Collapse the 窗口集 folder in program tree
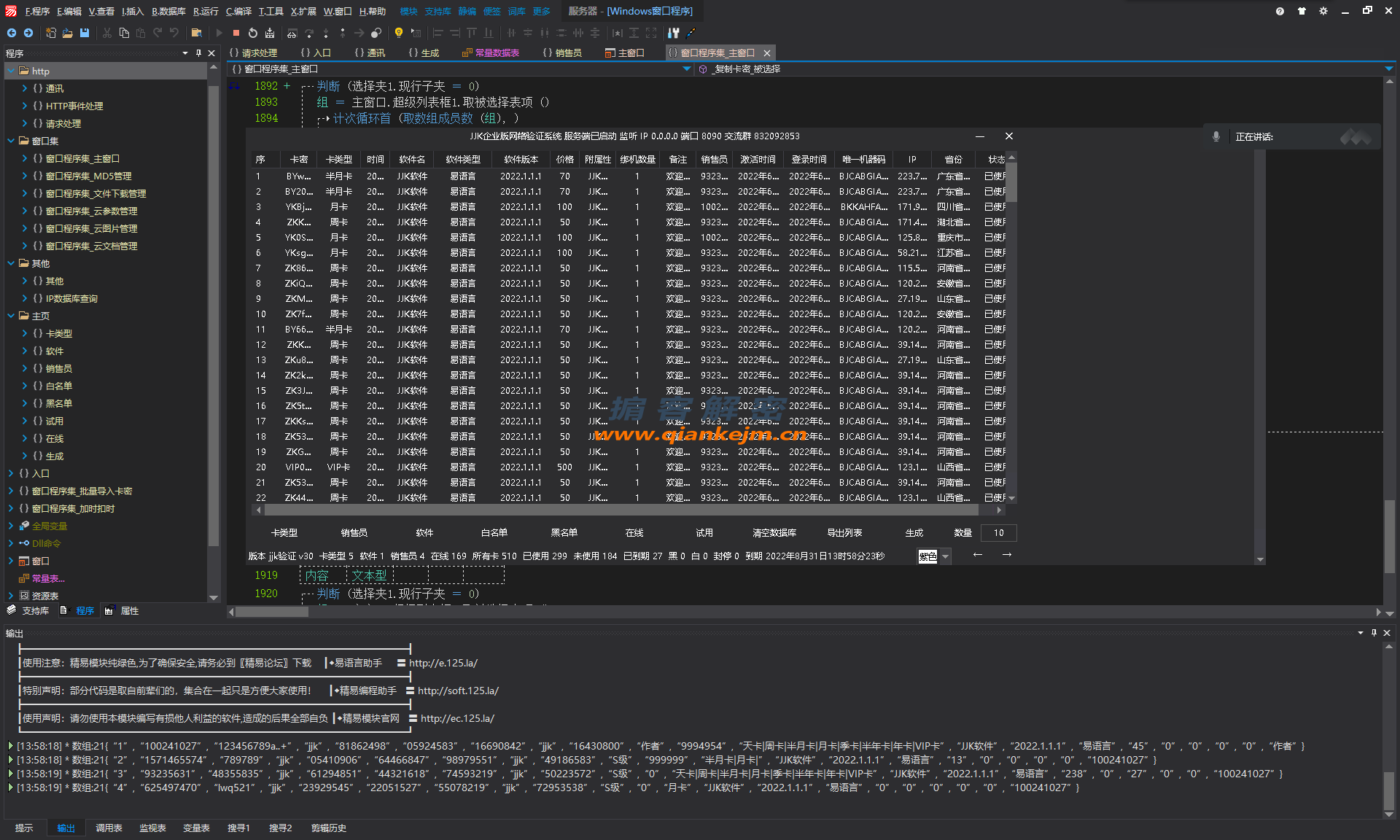Image resolution: width=1400 pixels, height=840 pixels. pos(11,141)
